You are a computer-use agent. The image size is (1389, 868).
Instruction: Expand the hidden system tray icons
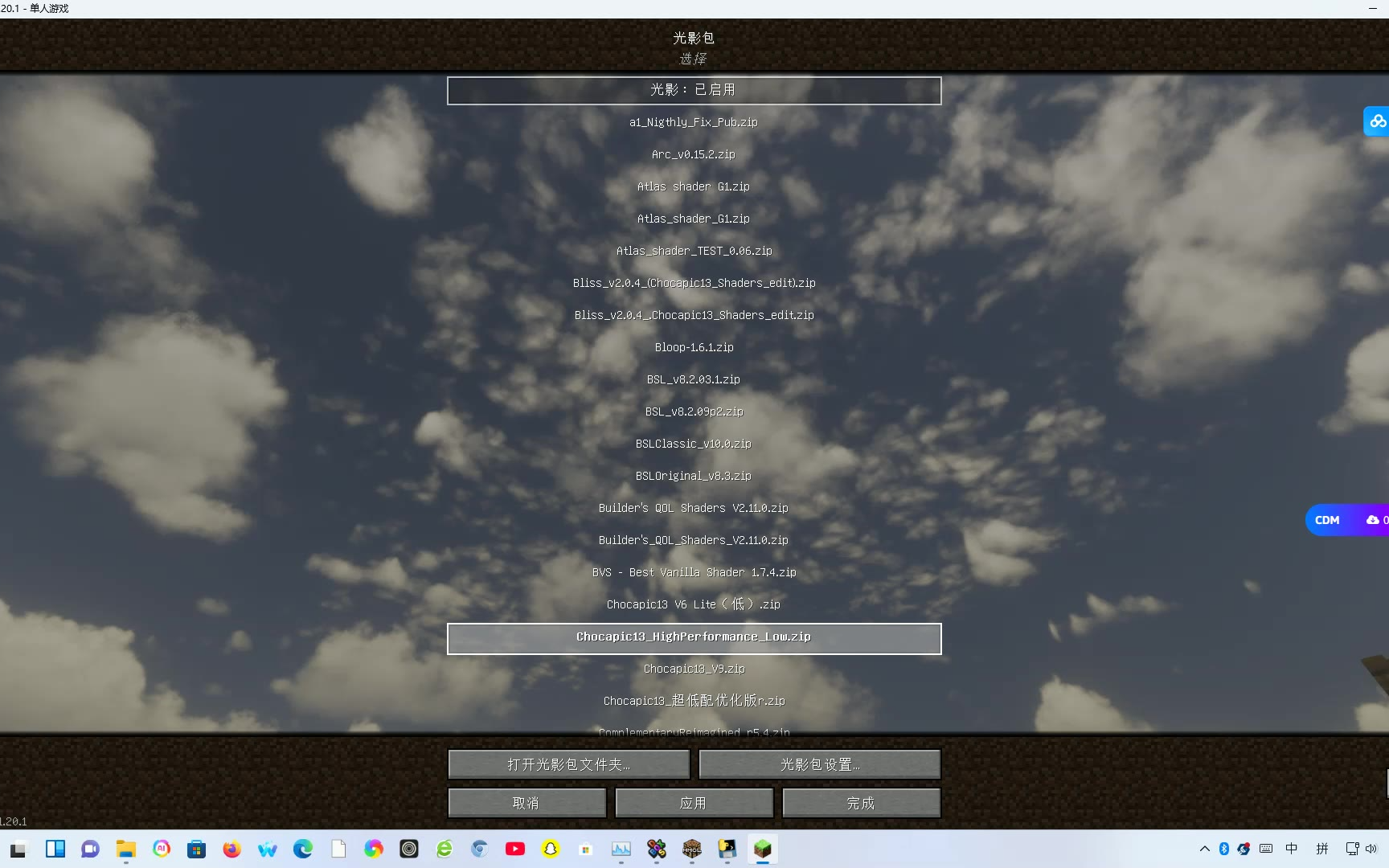pyautogui.click(x=1204, y=849)
